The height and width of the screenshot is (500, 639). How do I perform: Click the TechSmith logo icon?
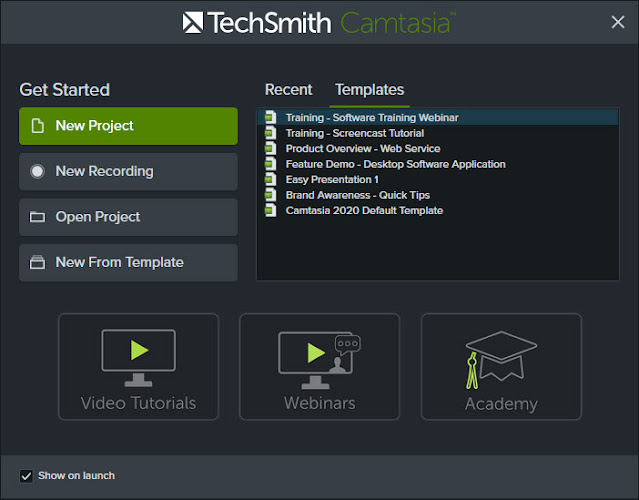[x=192, y=22]
